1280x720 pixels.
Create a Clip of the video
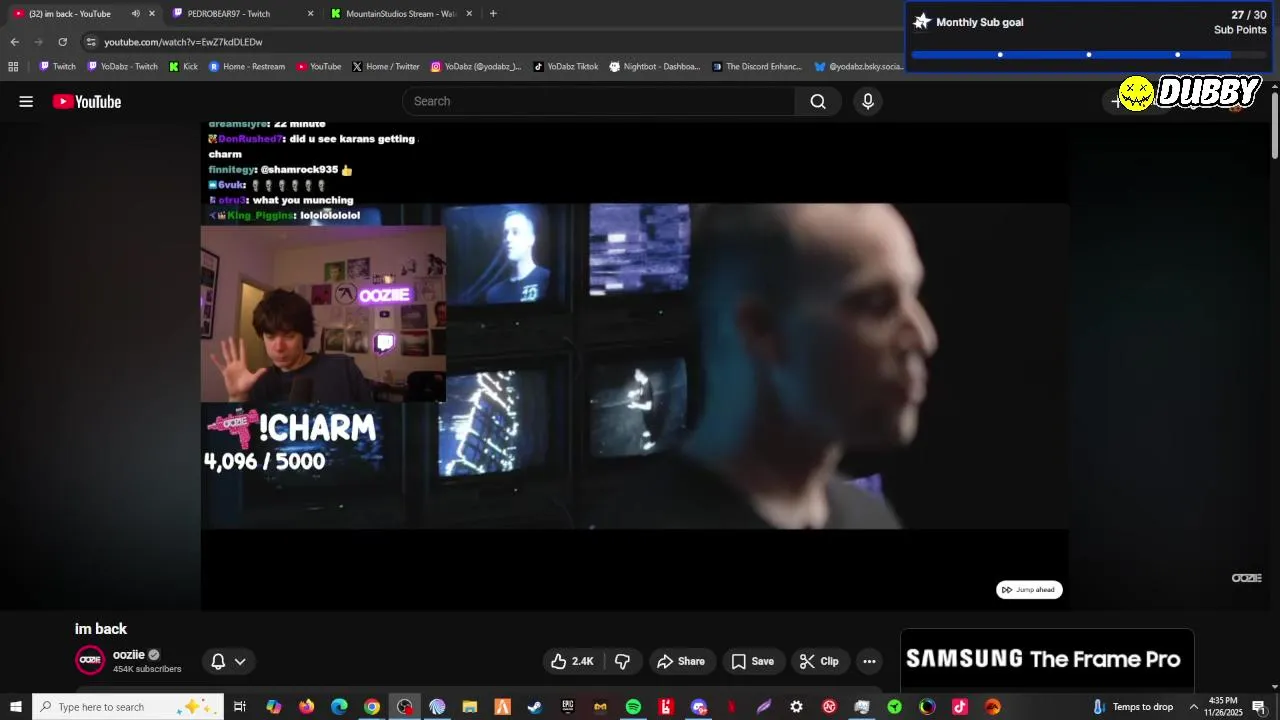[x=819, y=661]
